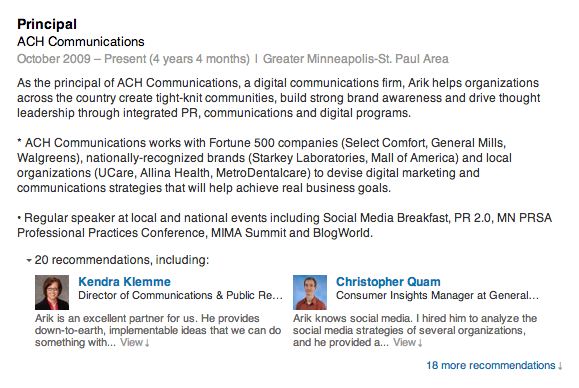
Task: Click the arrow icon after Kendra's View
Action: pos(147,343)
